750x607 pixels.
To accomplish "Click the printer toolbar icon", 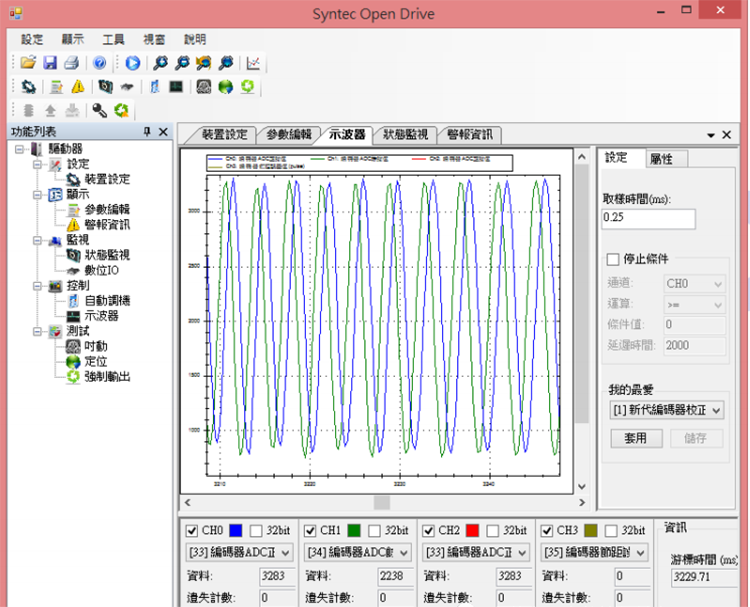I will click(x=71, y=63).
